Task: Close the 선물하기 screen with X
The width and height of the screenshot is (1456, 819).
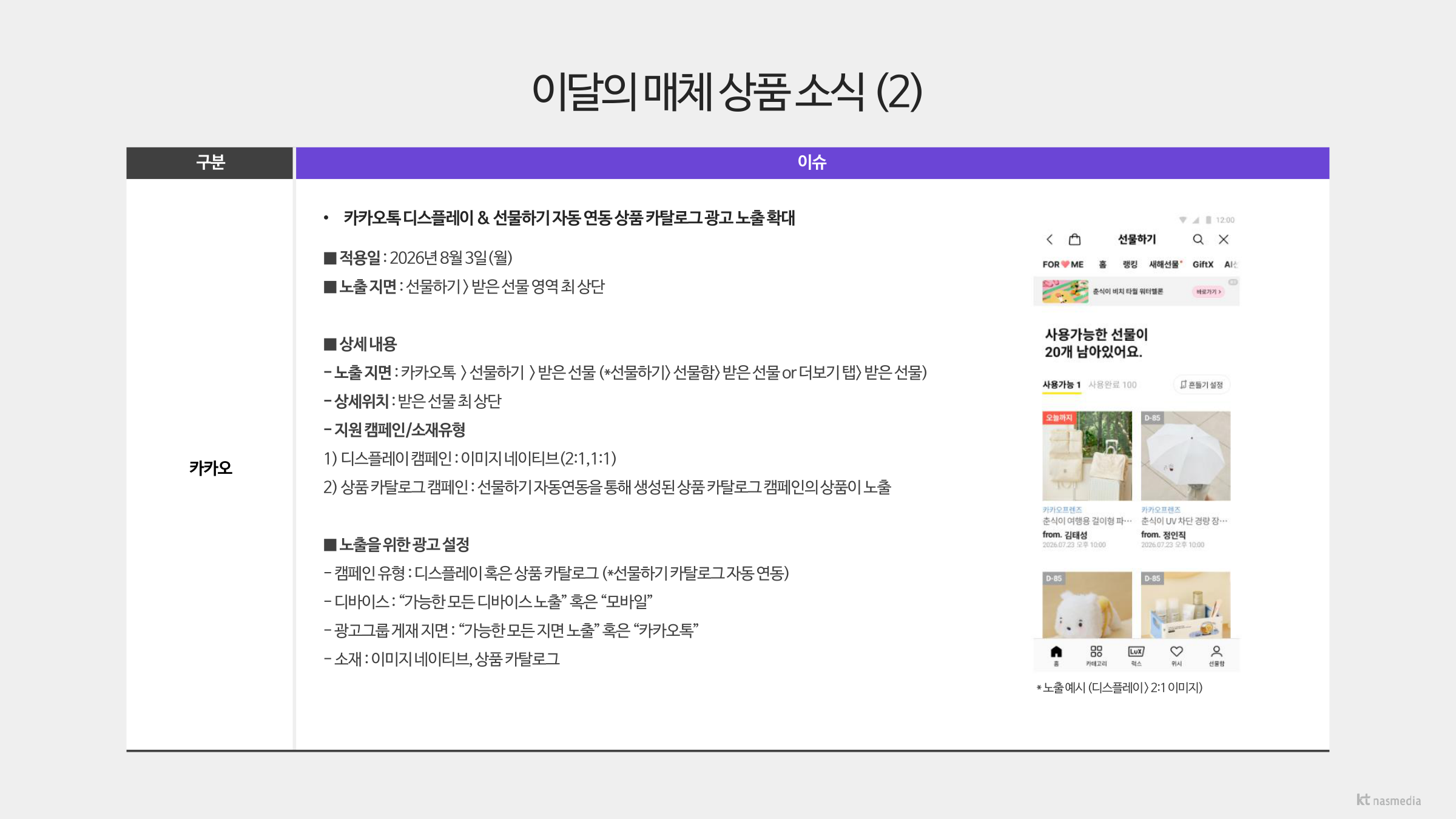Action: [x=1224, y=239]
